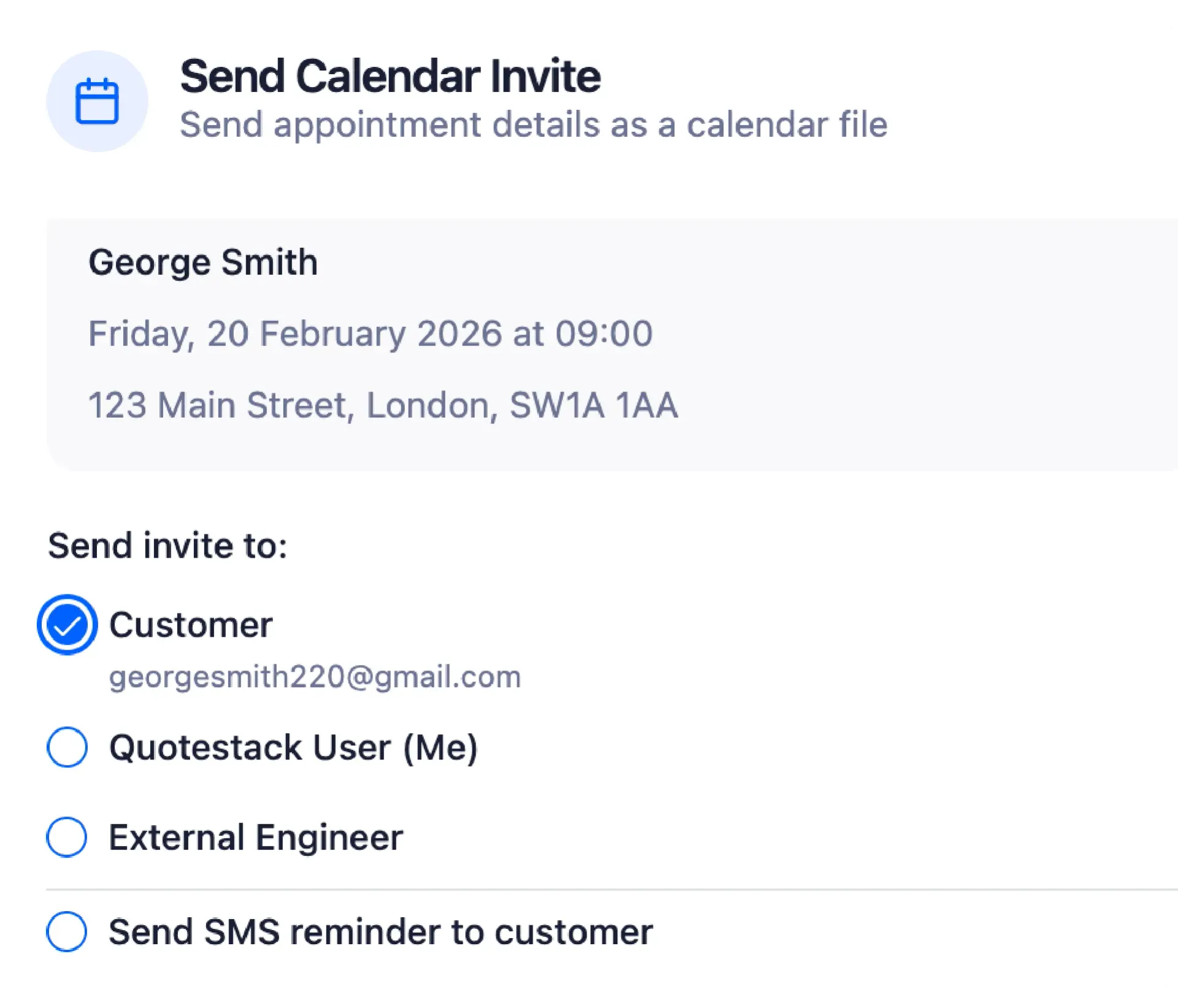The width and height of the screenshot is (1178, 1008).
Task: Turn on the Send SMS reminder checkbox
Action: click(x=67, y=931)
